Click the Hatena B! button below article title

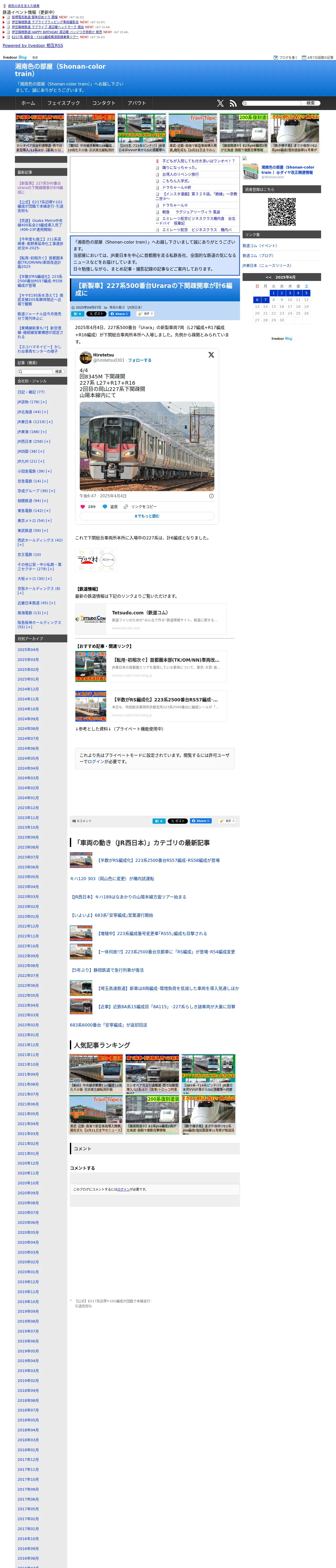click(77, 314)
